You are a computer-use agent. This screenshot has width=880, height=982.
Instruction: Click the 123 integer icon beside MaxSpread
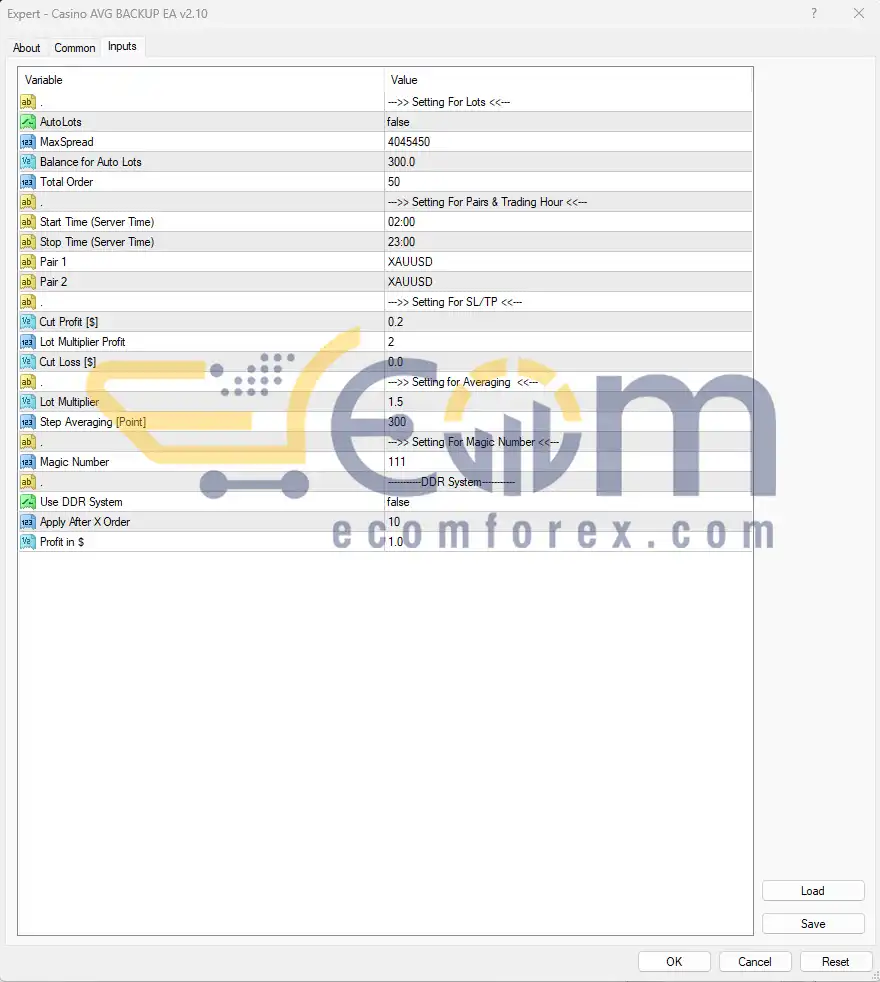coord(27,141)
